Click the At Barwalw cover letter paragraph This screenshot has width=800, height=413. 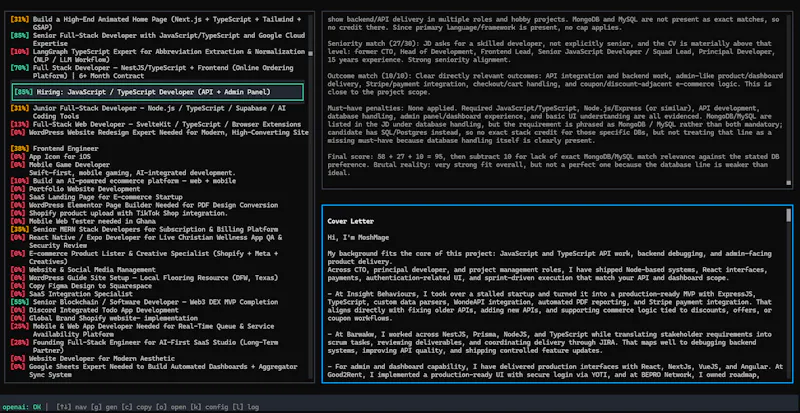[549, 343]
